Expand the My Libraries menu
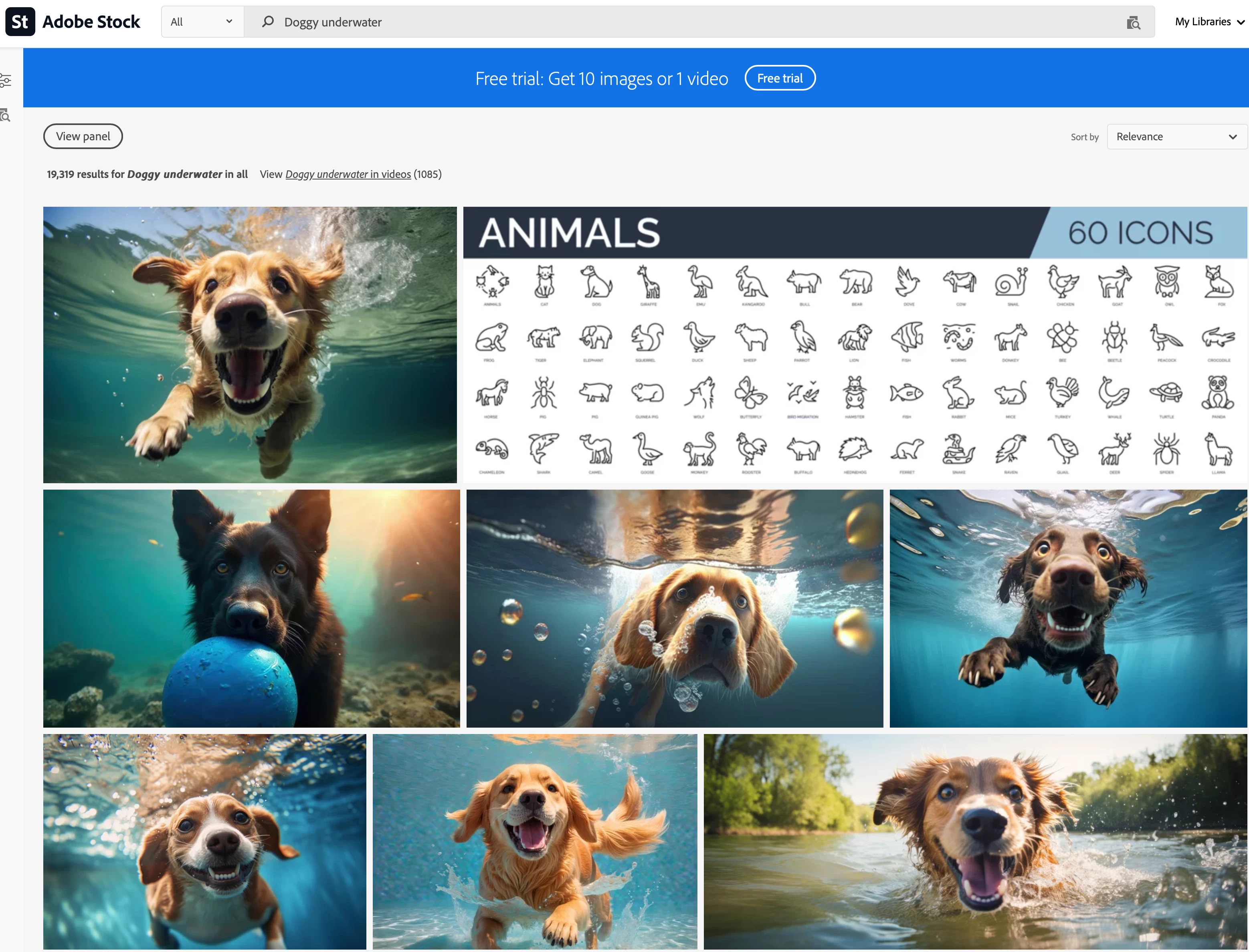The width and height of the screenshot is (1249, 952). pos(1209,22)
